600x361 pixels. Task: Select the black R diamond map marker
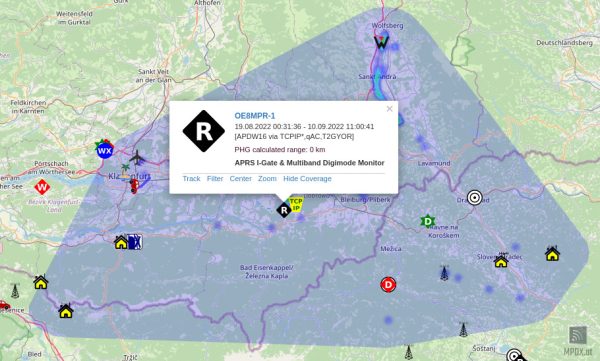[284, 210]
